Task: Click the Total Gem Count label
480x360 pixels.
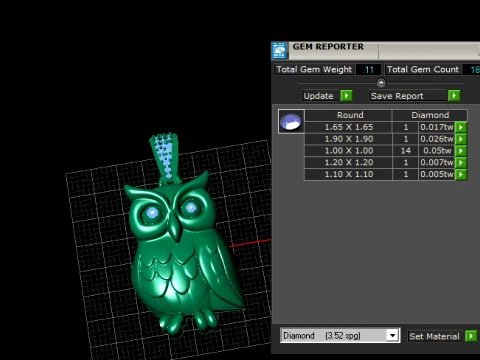Action: pos(423,69)
